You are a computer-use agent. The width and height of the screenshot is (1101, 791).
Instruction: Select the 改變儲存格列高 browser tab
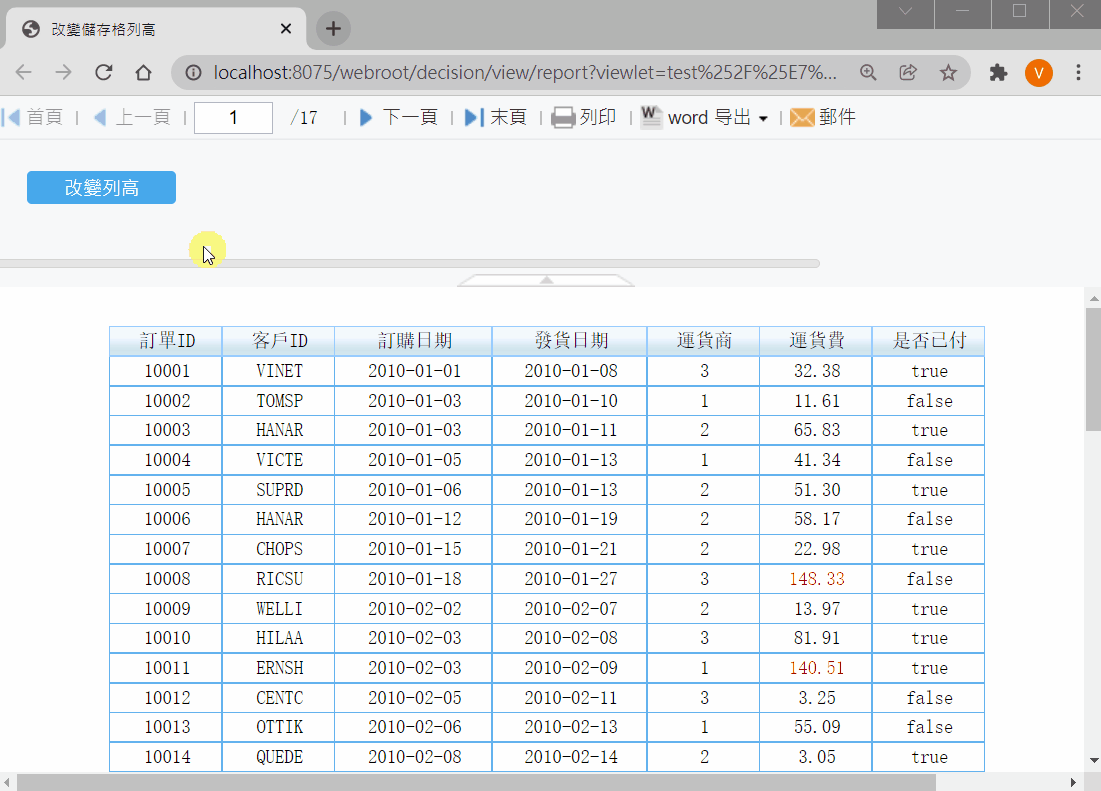coord(150,29)
